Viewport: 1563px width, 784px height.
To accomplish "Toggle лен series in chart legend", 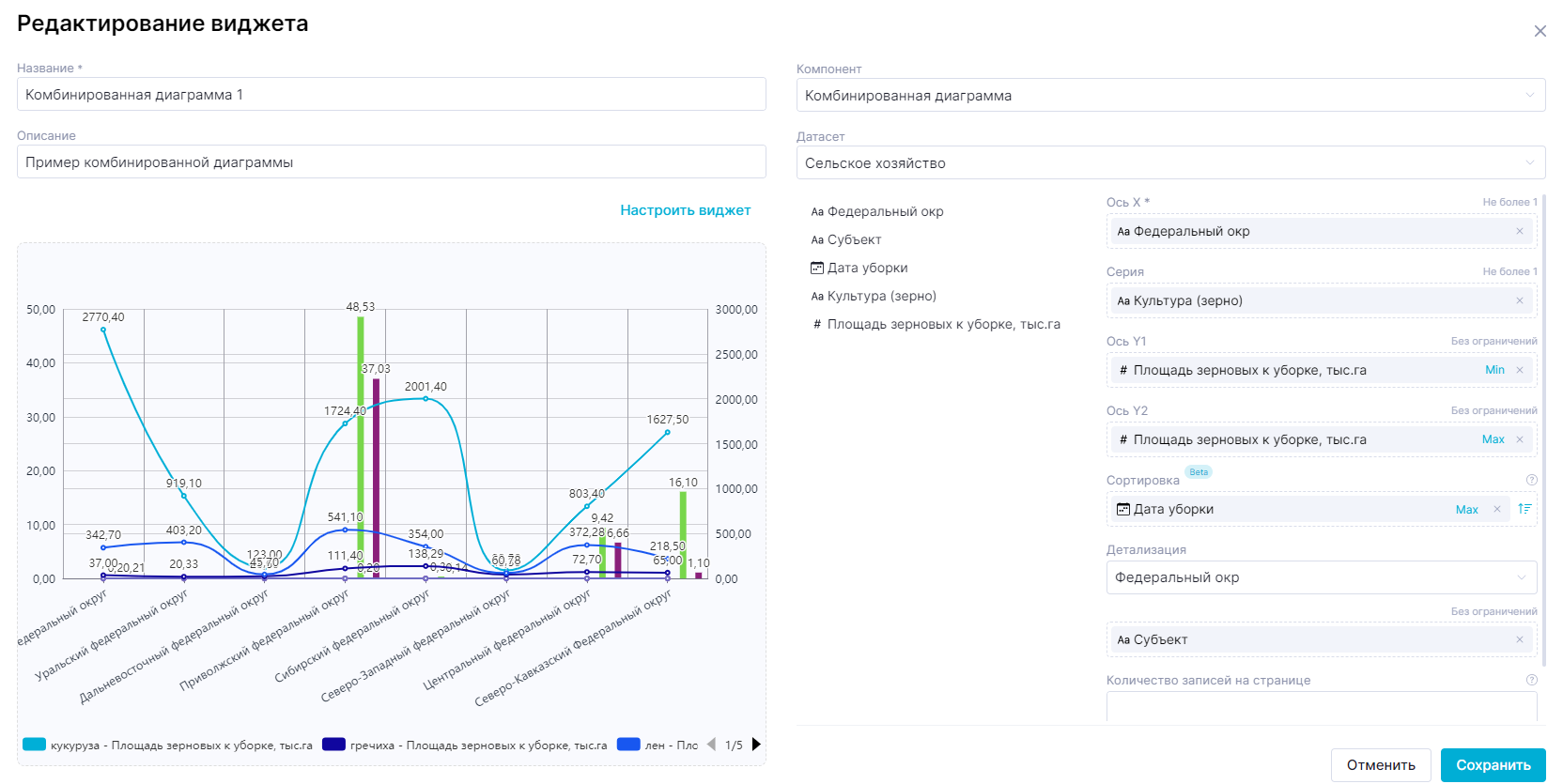I will (x=658, y=746).
